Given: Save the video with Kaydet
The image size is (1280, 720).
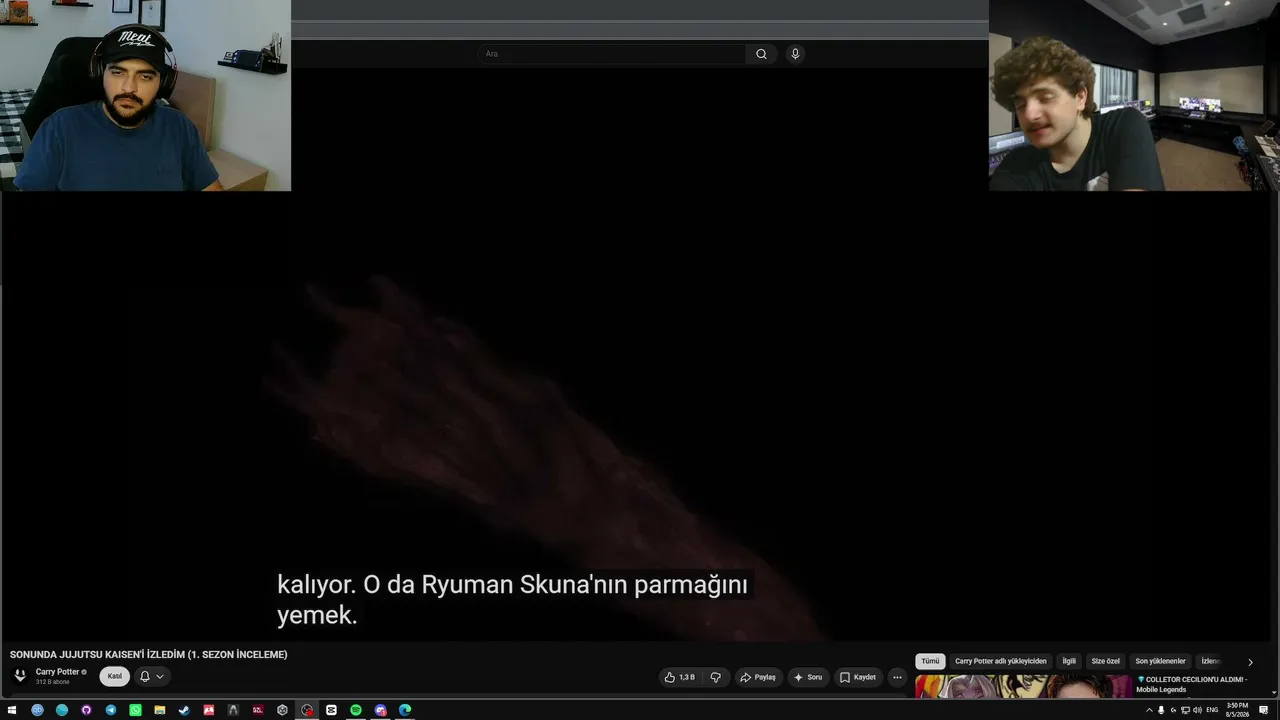Looking at the screenshot, I should (858, 677).
